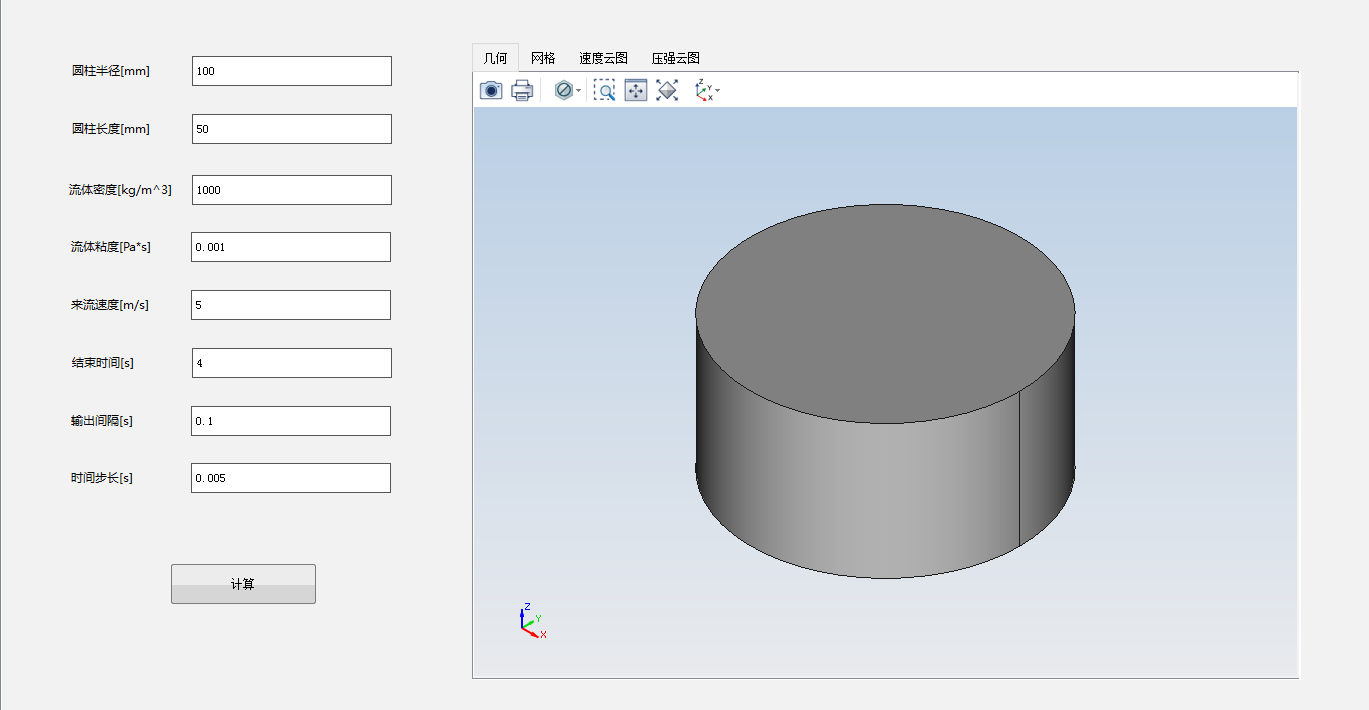Screen dimensions: 1369x710
Task: Click the 圆柱半径[mm] label
Action: (111, 71)
